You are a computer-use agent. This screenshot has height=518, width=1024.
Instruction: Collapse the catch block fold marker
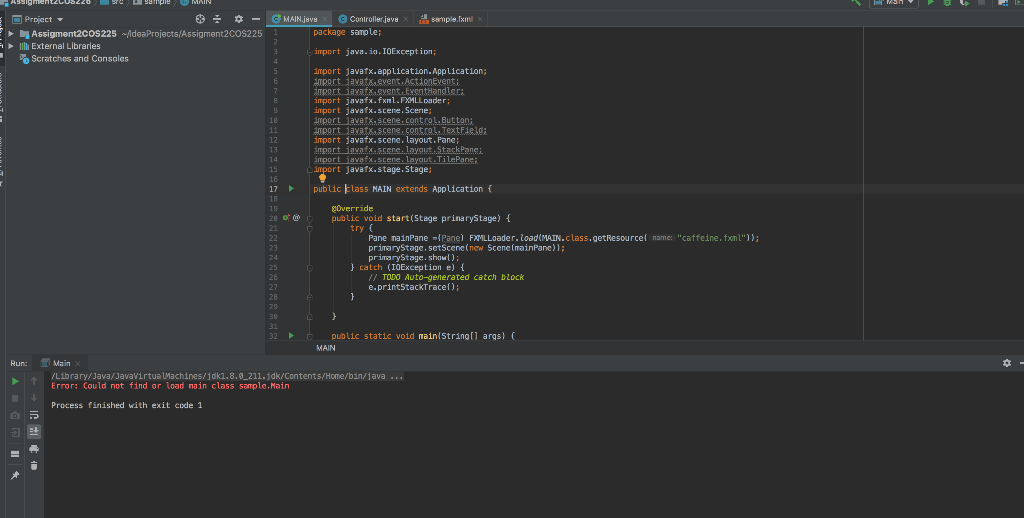310,268
